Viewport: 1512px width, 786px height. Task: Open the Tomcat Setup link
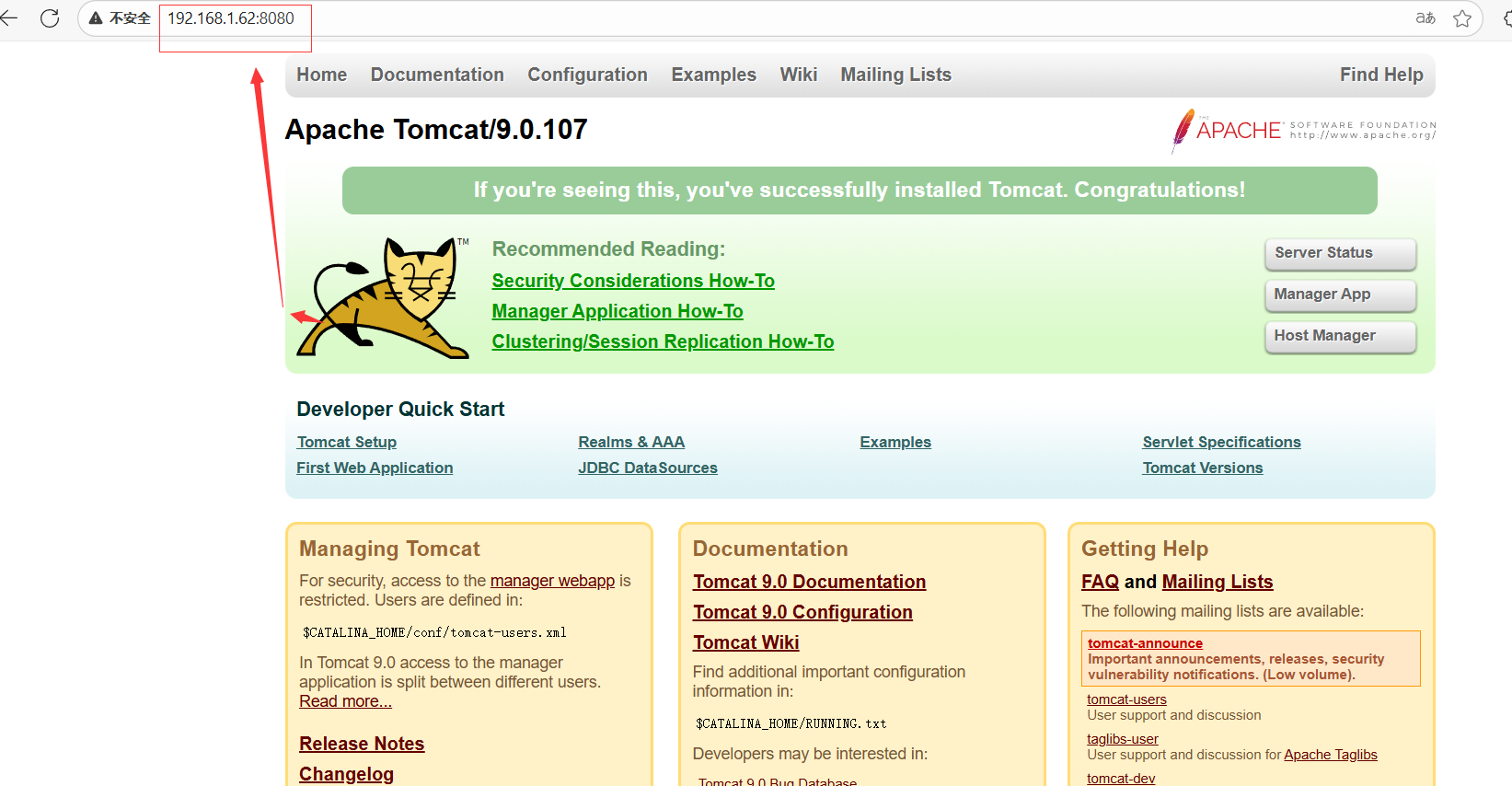pos(346,442)
